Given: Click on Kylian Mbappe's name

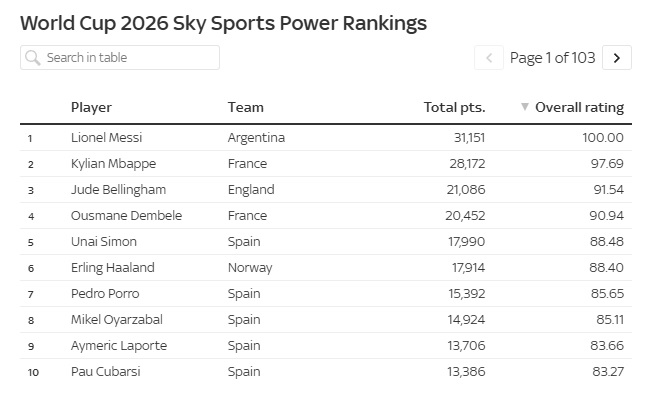Looking at the screenshot, I should 113,164.
